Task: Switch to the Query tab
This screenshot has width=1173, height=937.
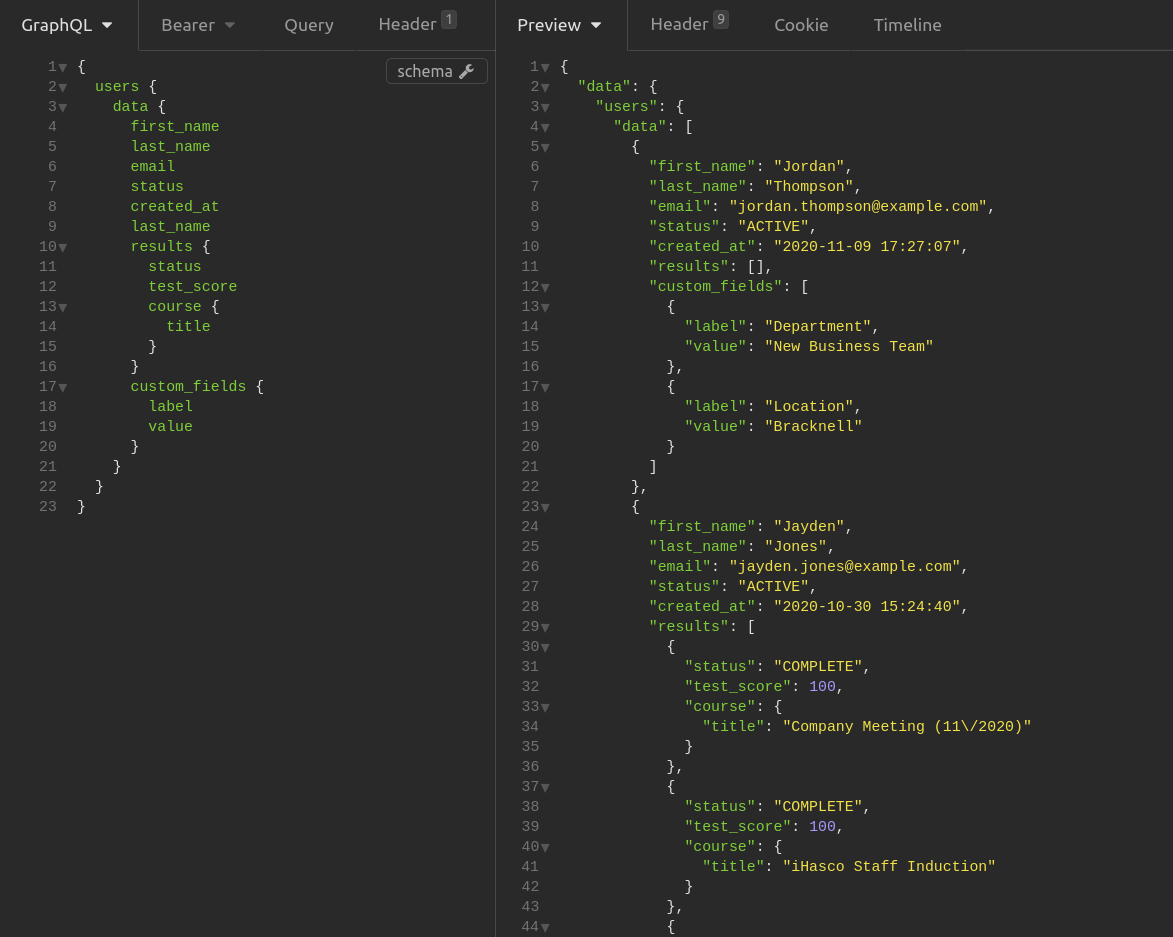Action: click(309, 25)
